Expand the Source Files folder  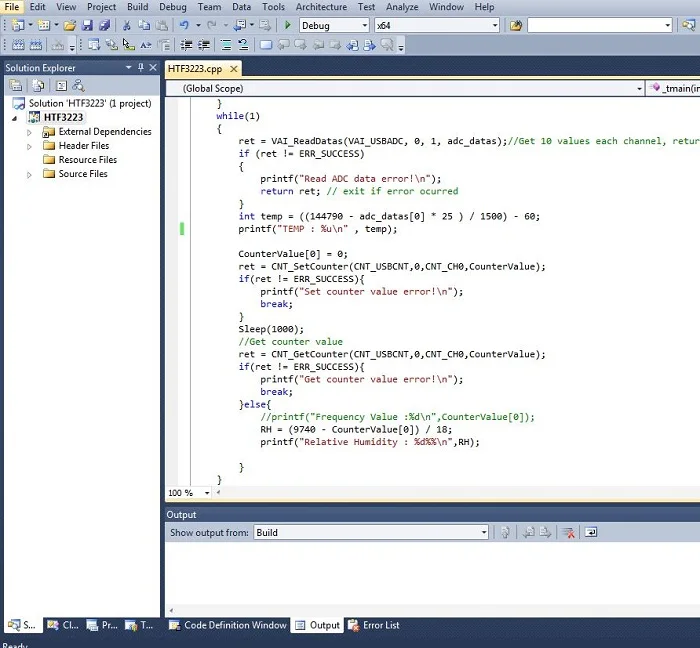click(30, 174)
